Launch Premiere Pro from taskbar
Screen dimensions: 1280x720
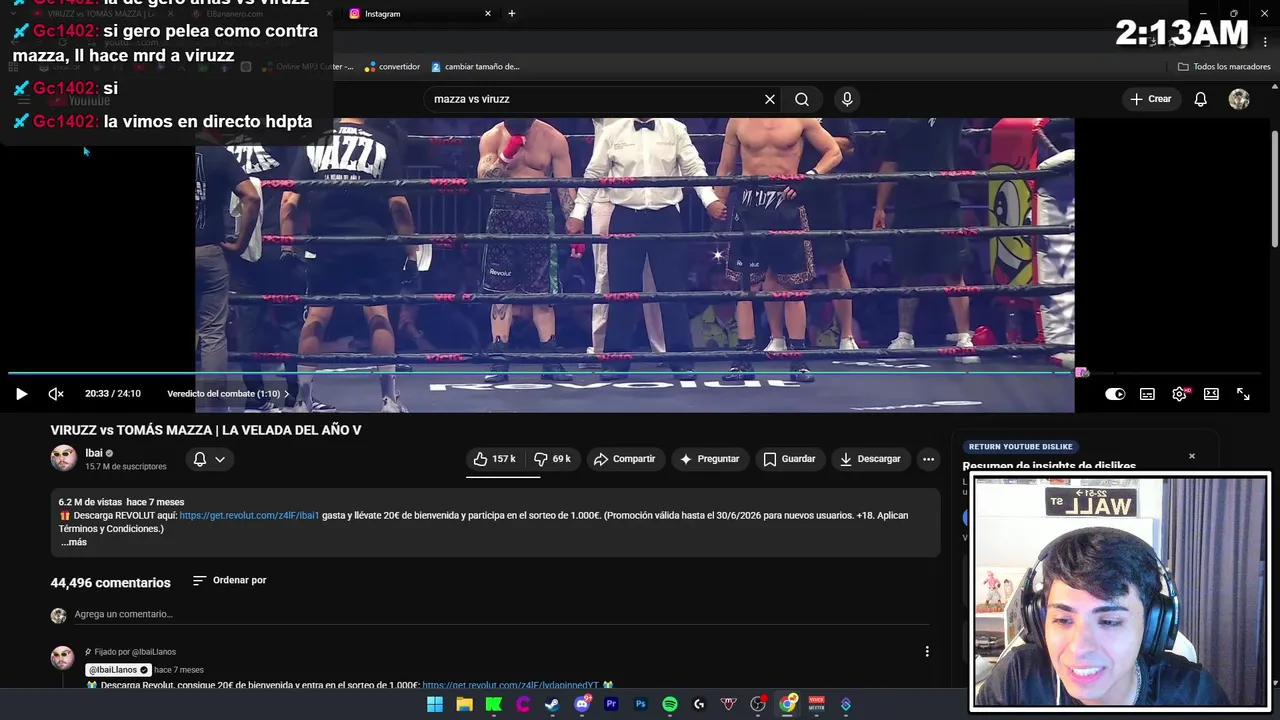(611, 704)
